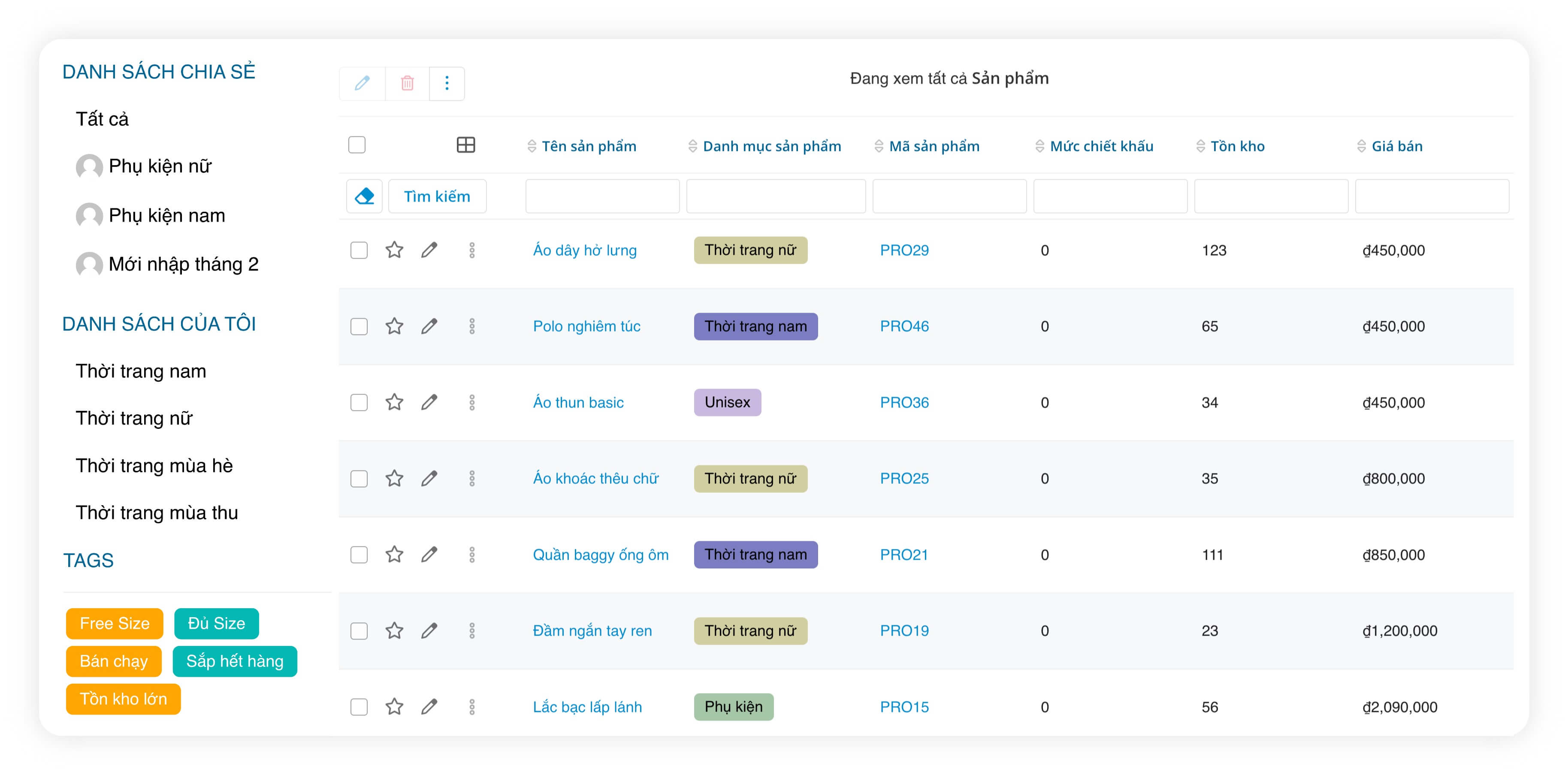Sort by Tên sản phẩm column
Viewport: 1568px width, 775px height.
(x=582, y=146)
